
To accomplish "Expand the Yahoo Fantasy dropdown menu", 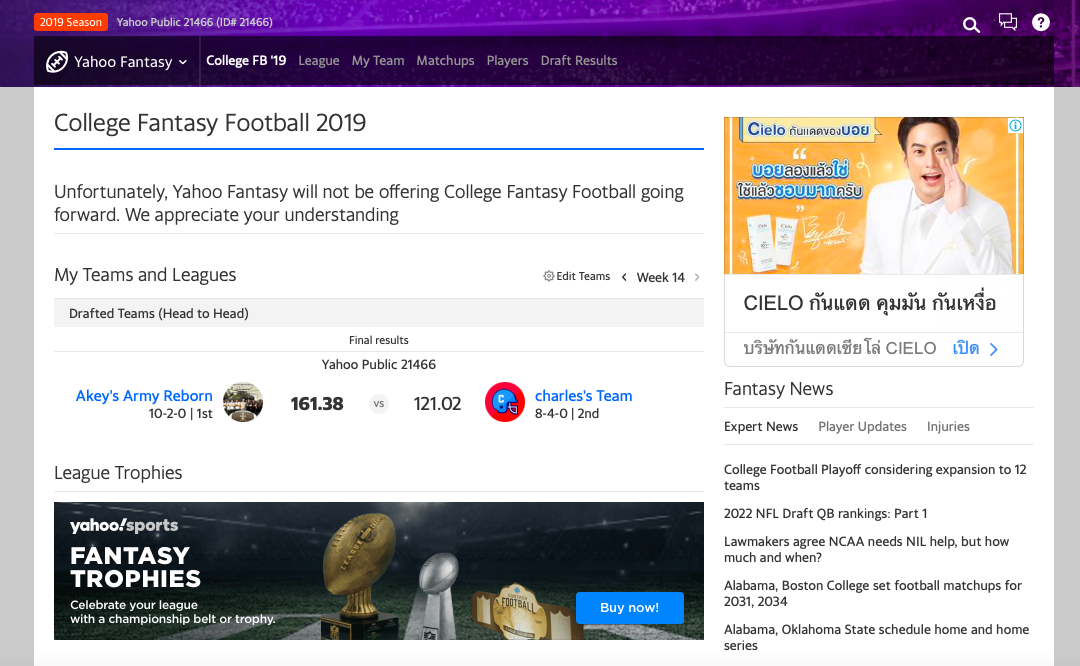I will click(x=183, y=62).
